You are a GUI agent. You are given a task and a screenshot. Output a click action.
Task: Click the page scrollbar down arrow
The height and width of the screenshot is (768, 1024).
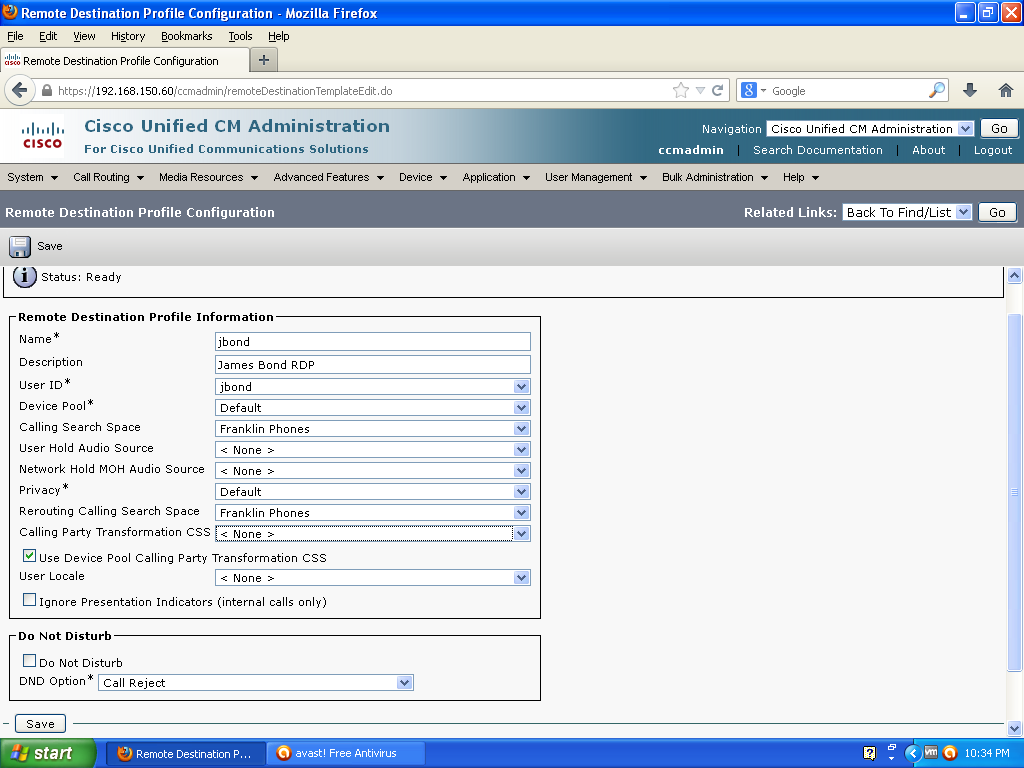tap(1014, 728)
